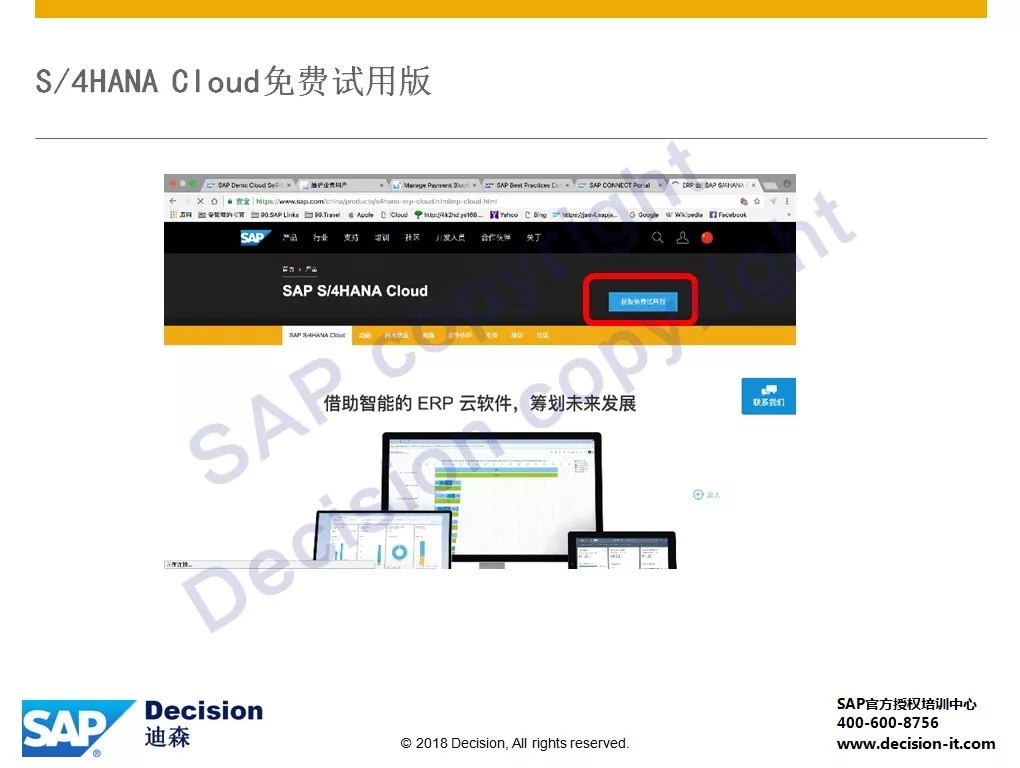This screenshot has width=1020, height=768.
Task: Open the Facebook bookmark
Action: click(728, 215)
